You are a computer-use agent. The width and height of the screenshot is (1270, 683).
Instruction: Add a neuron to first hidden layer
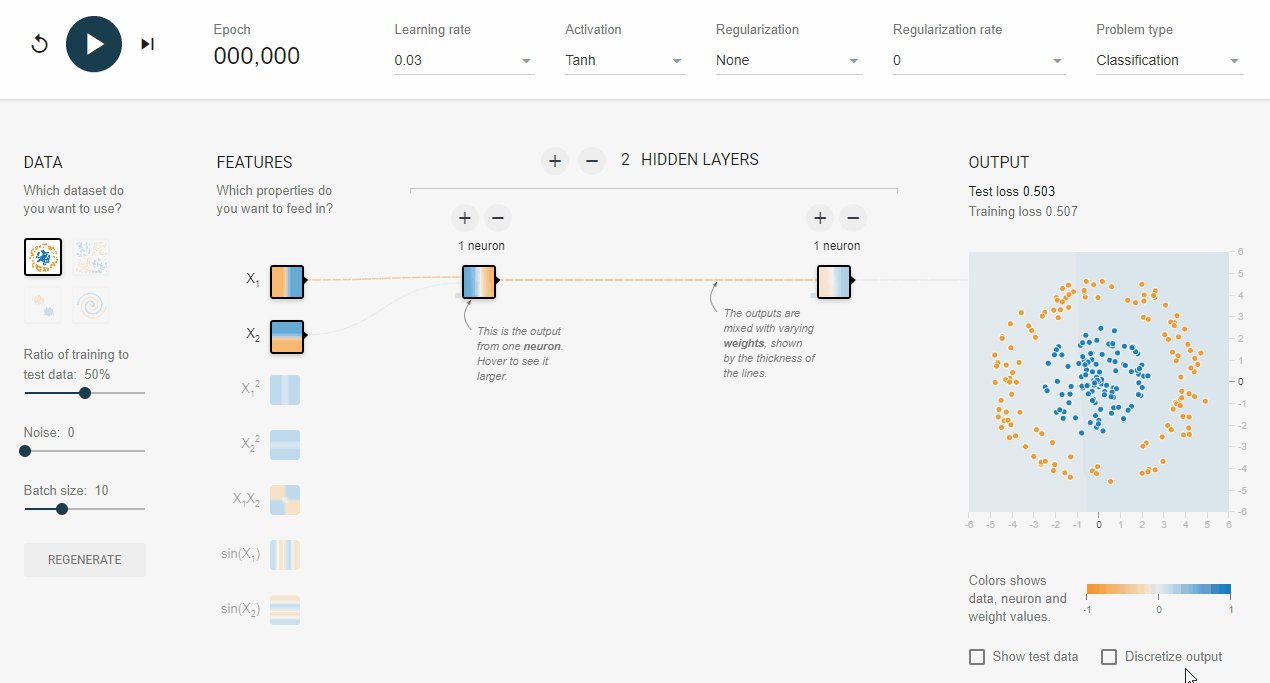[x=464, y=218]
